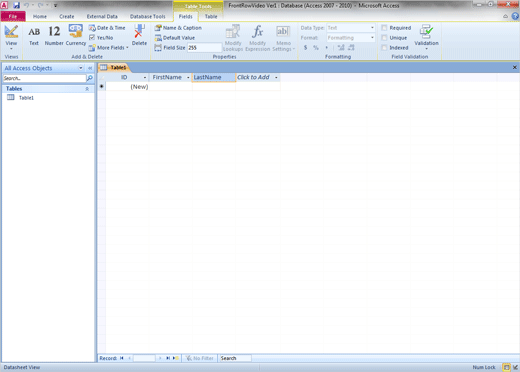Open Name & Caption properties
520x372 pixels.
pos(178,28)
